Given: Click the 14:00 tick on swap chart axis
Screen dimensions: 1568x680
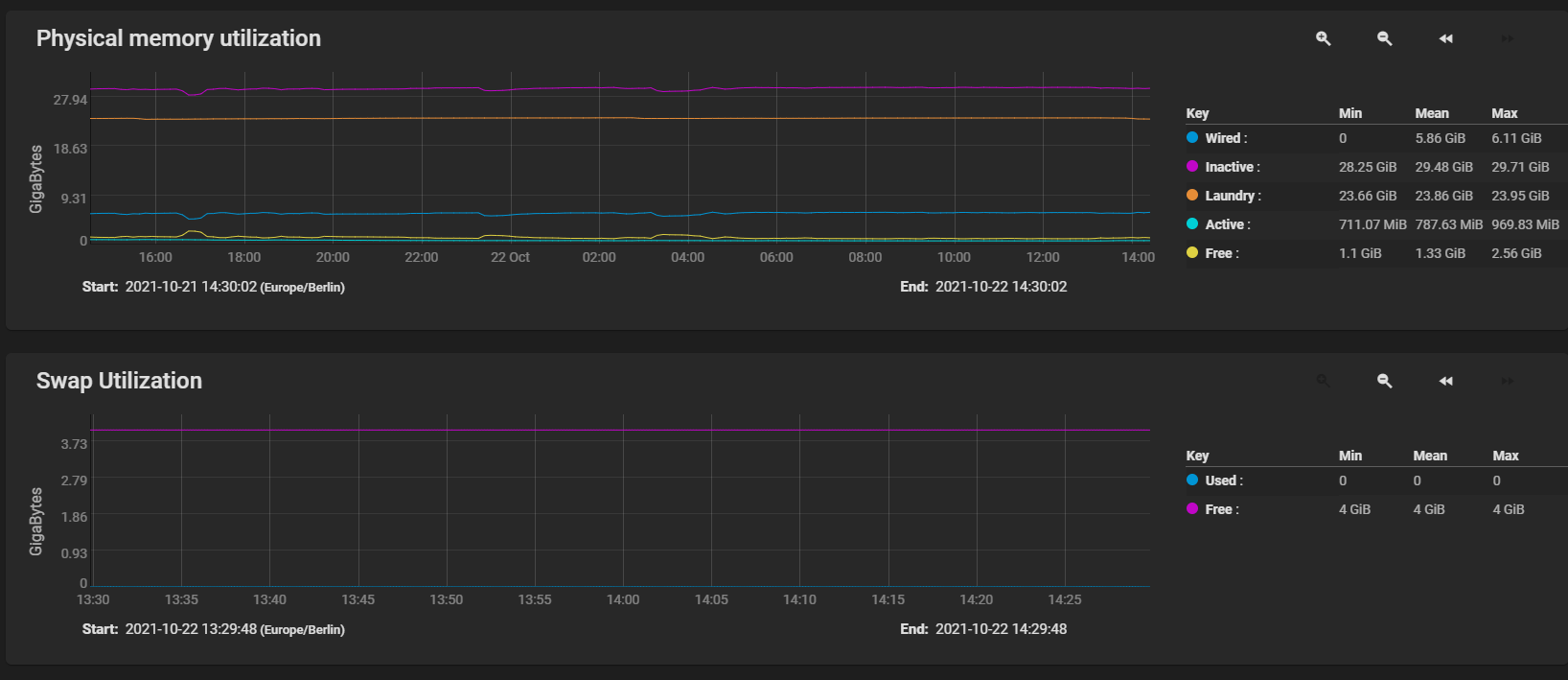Looking at the screenshot, I should (x=623, y=599).
